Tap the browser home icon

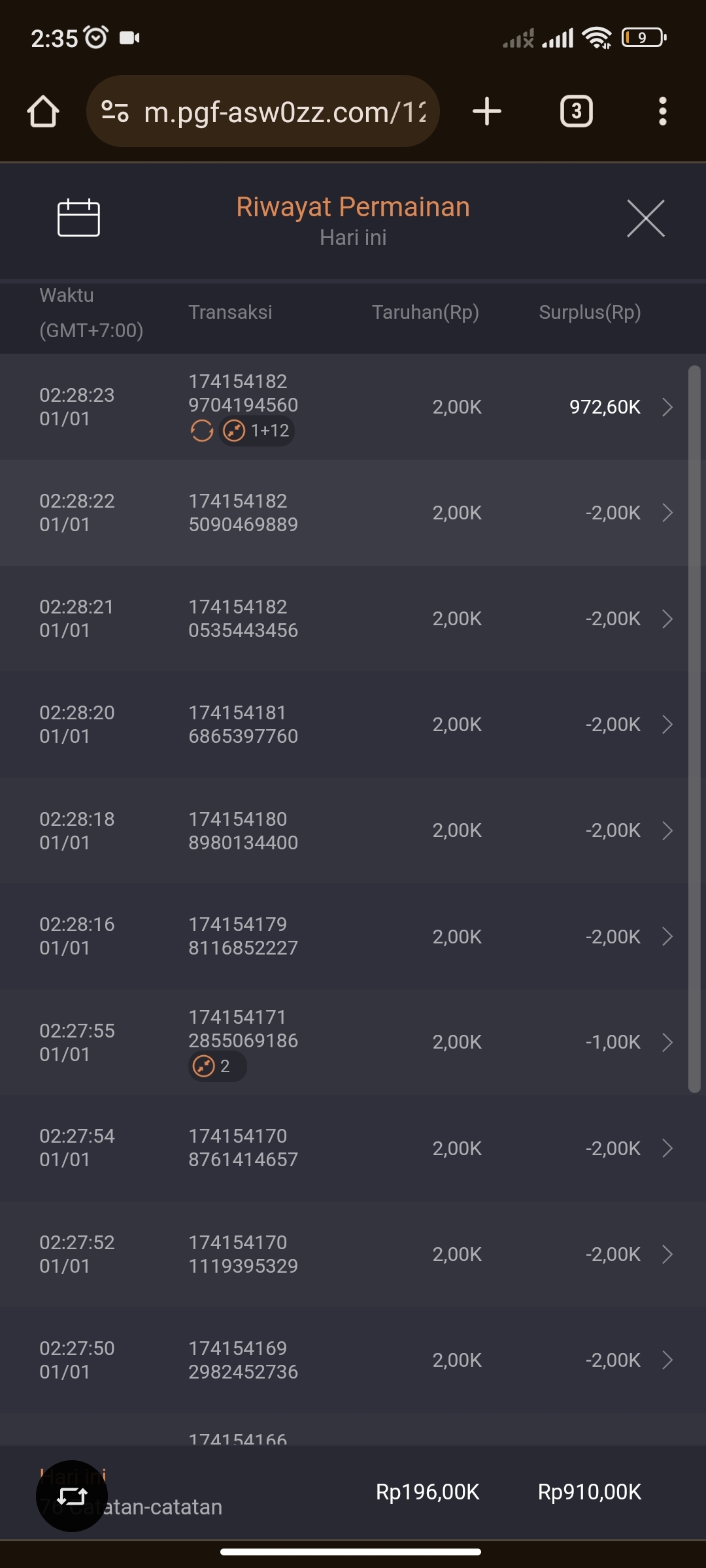(x=43, y=112)
